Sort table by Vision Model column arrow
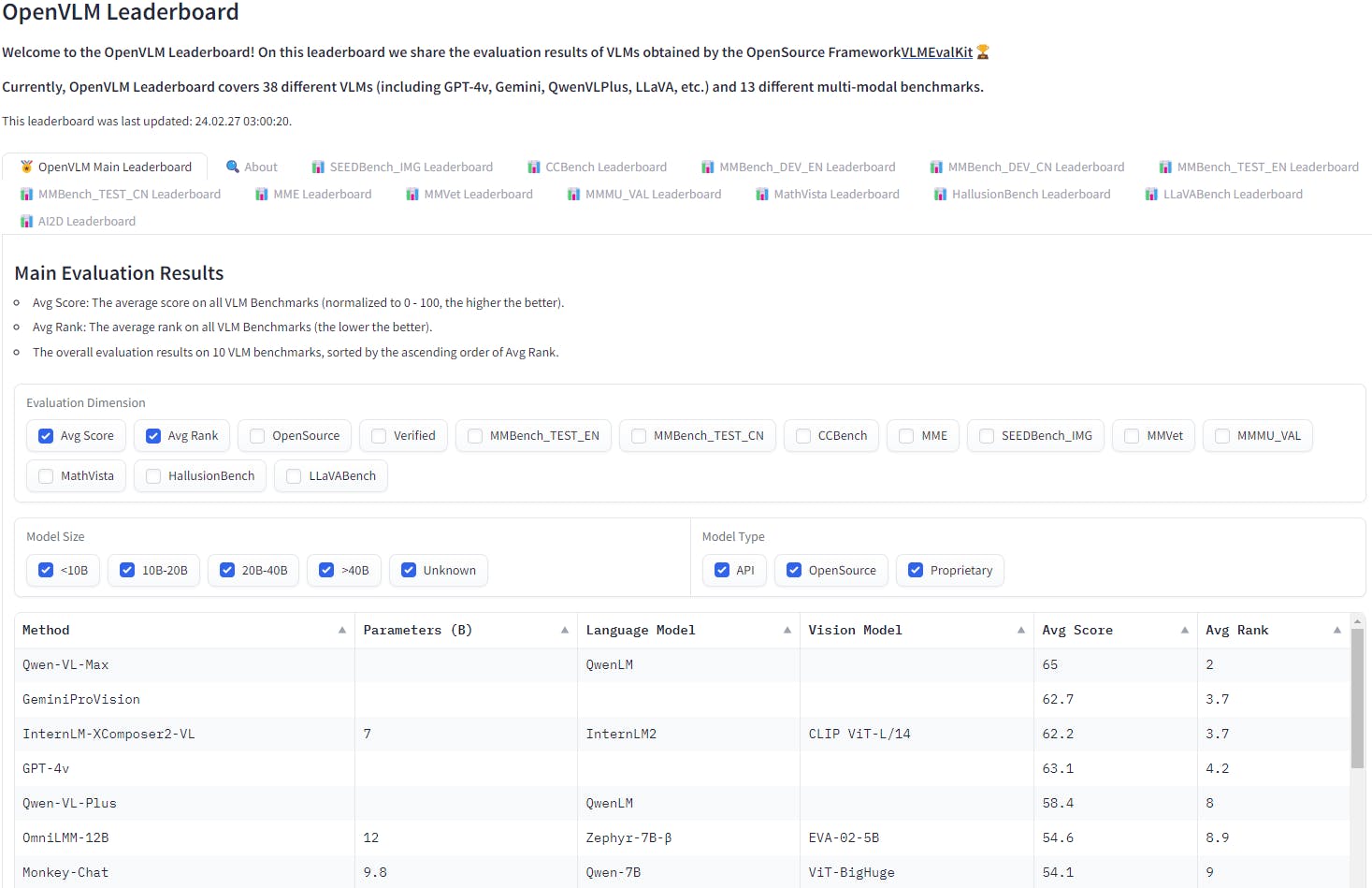The width and height of the screenshot is (1372, 888). coord(1021,631)
